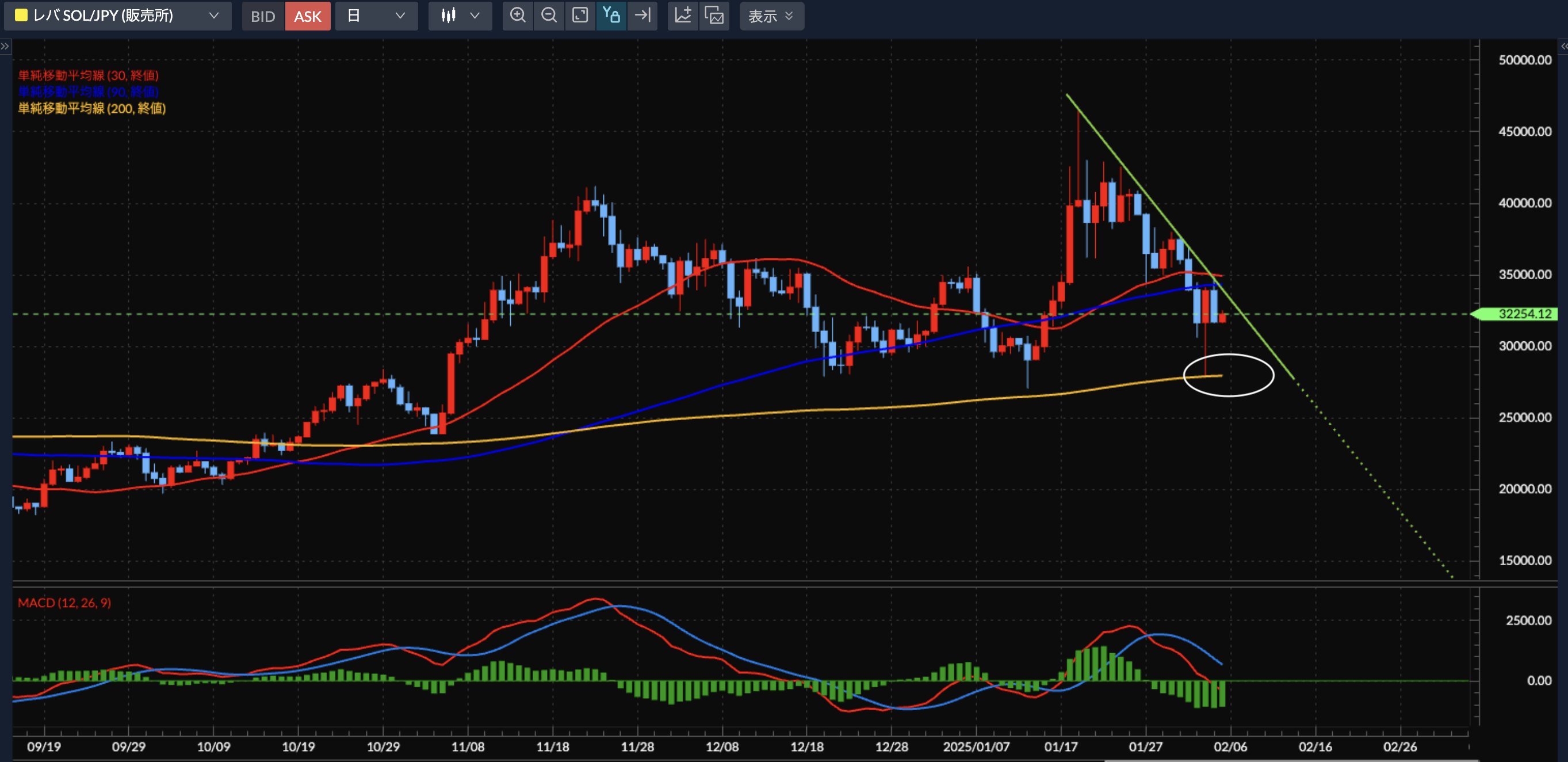Click the 50000.00 price axis label
Image resolution: width=1568 pixels, height=762 pixels.
[x=1525, y=60]
